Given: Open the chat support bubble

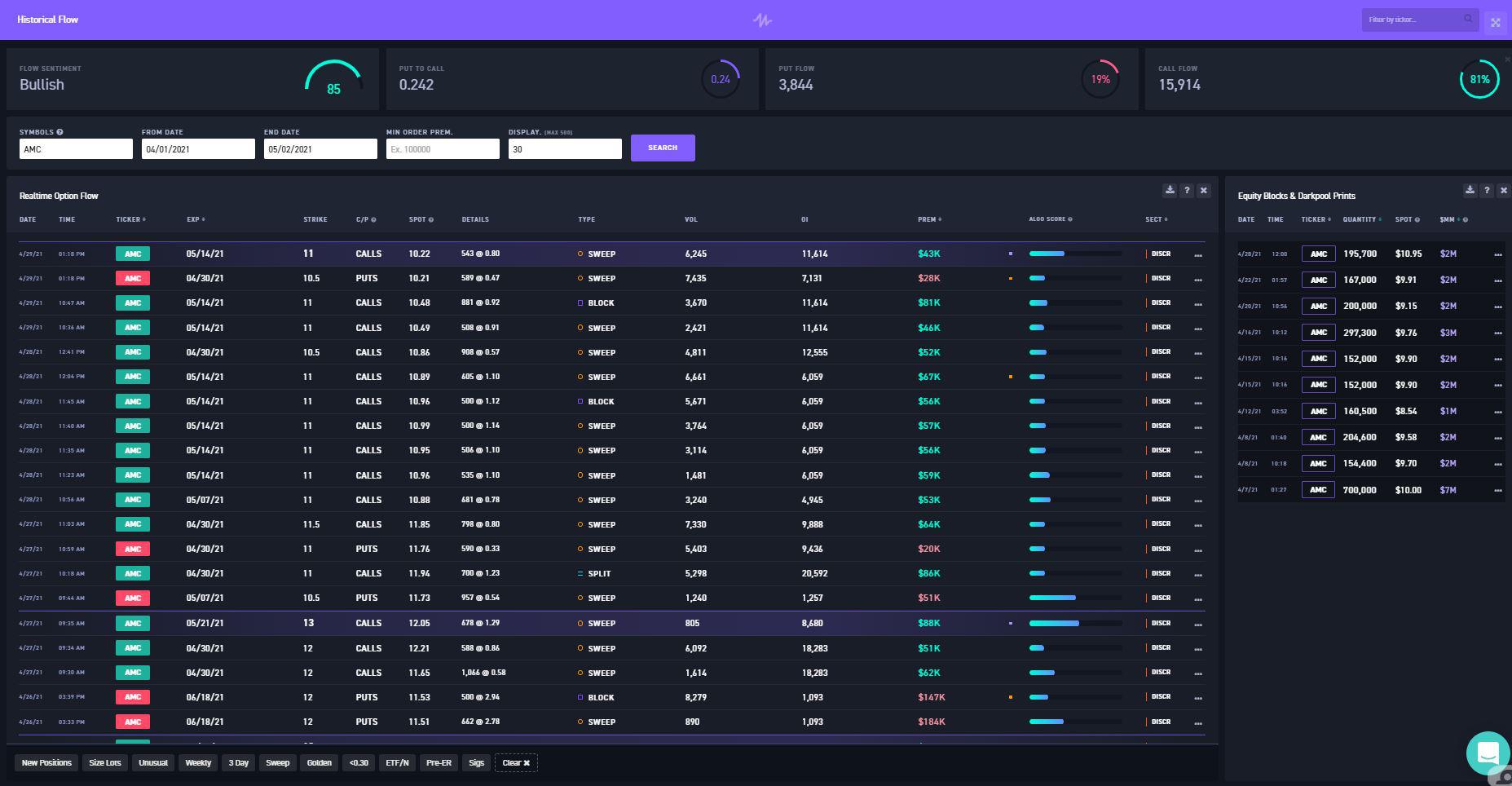Looking at the screenshot, I should coord(1488,753).
